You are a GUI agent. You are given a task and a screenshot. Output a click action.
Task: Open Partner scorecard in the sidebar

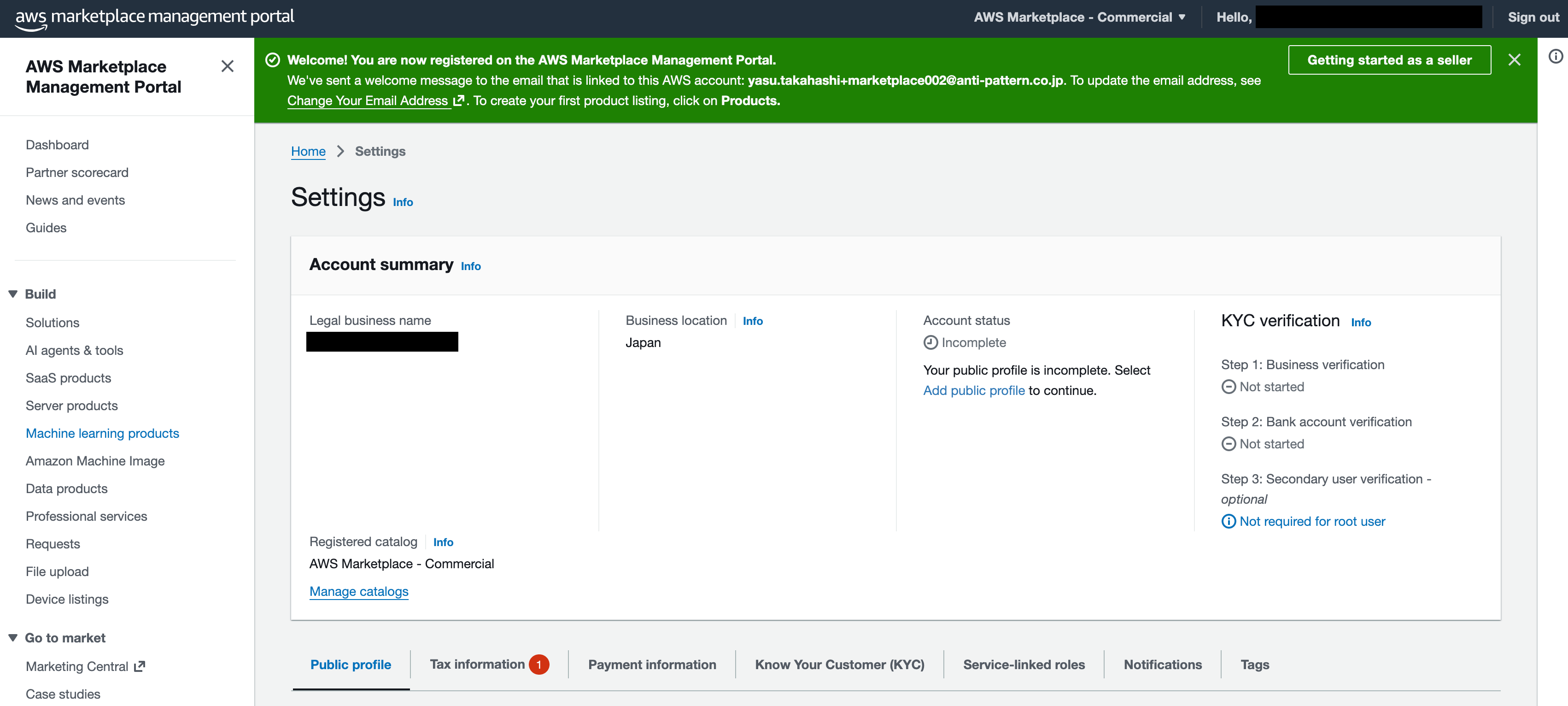coord(77,172)
